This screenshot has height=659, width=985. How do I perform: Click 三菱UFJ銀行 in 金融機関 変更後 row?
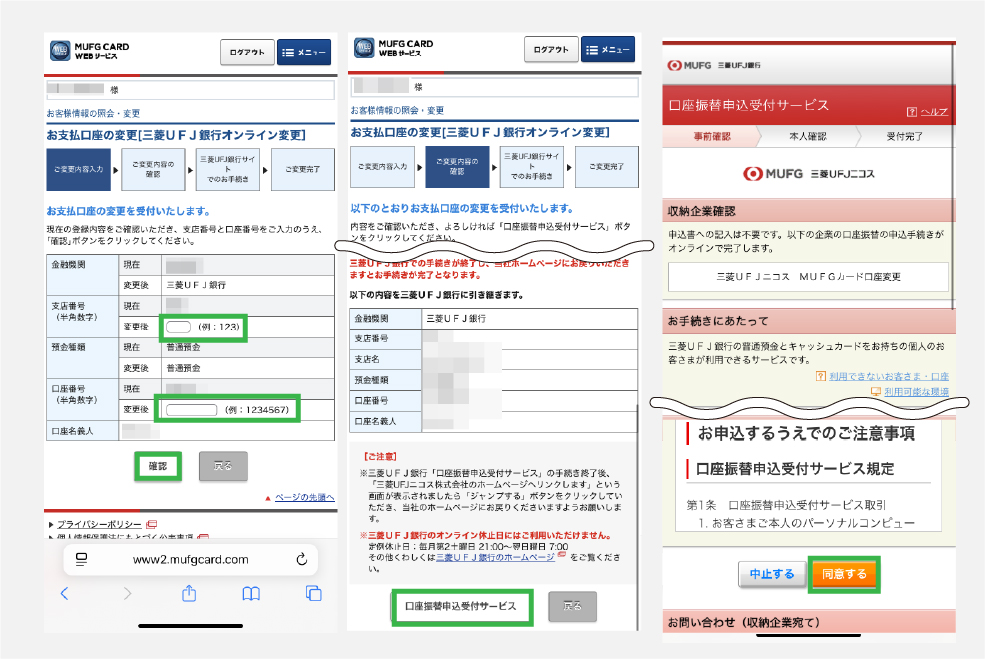tap(196, 285)
